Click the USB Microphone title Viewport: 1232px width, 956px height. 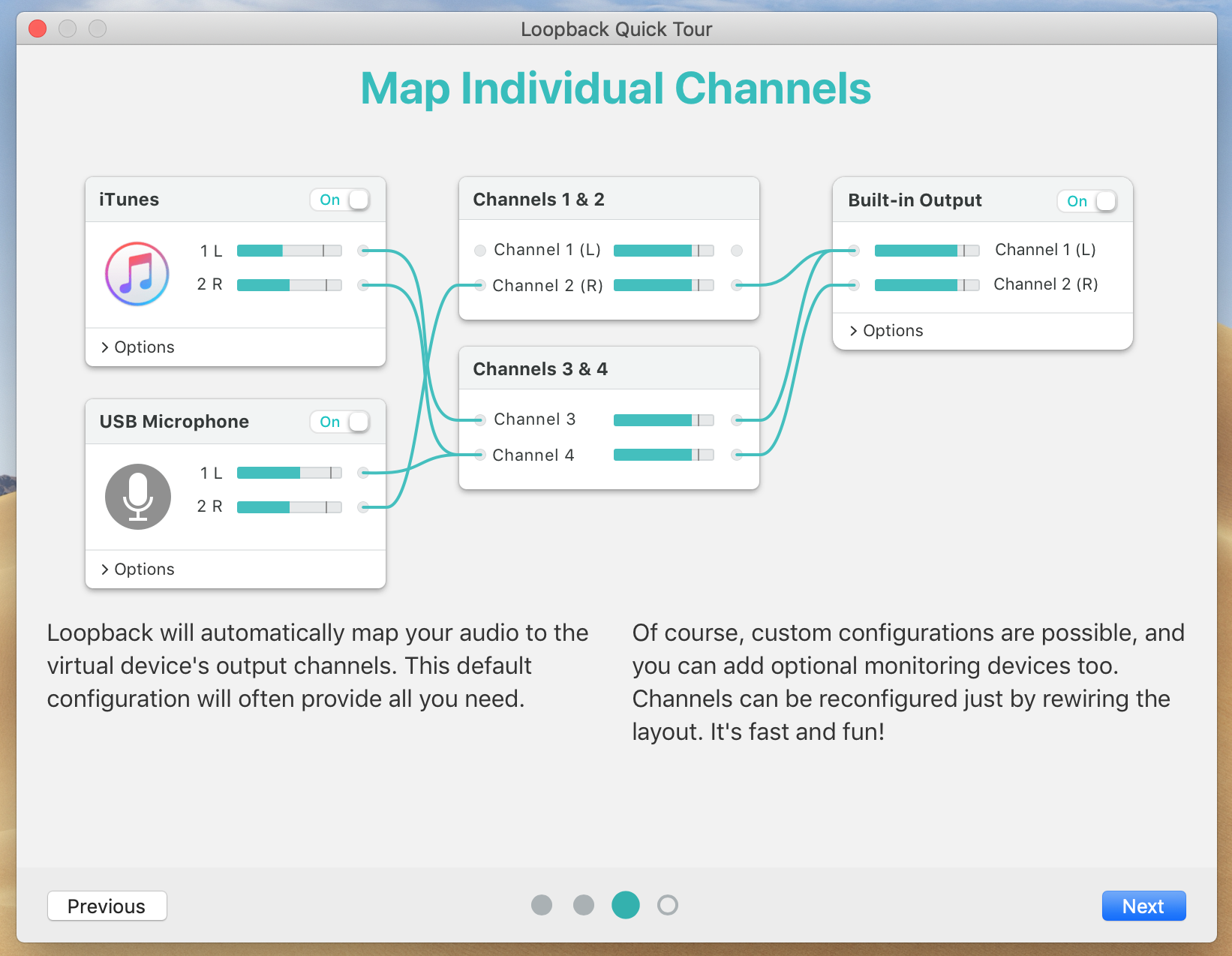pyautogui.click(x=174, y=422)
